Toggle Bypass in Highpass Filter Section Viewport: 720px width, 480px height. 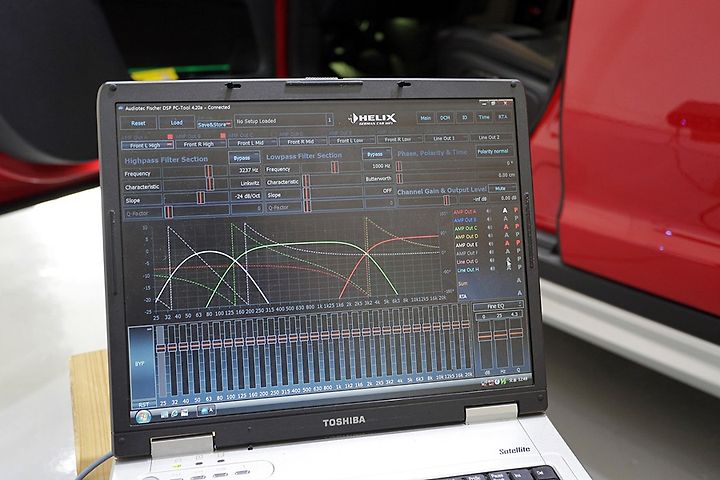pos(244,158)
